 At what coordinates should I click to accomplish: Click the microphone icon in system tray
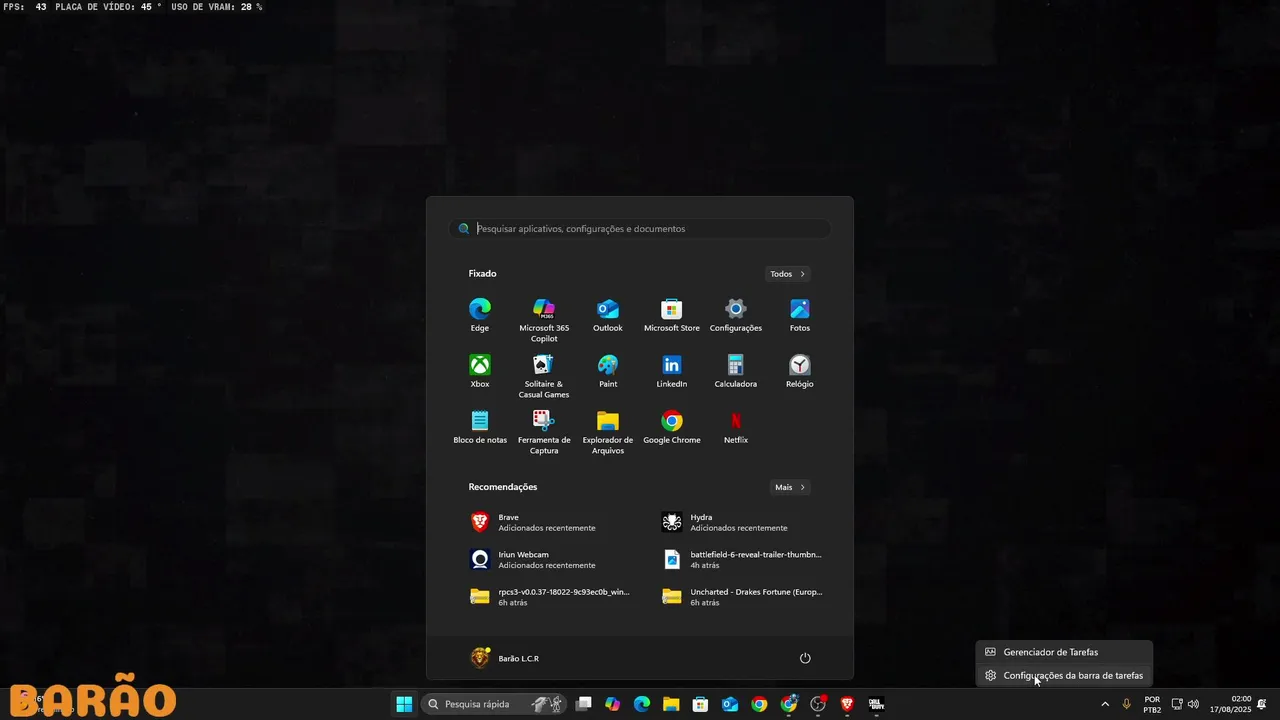(x=1127, y=704)
